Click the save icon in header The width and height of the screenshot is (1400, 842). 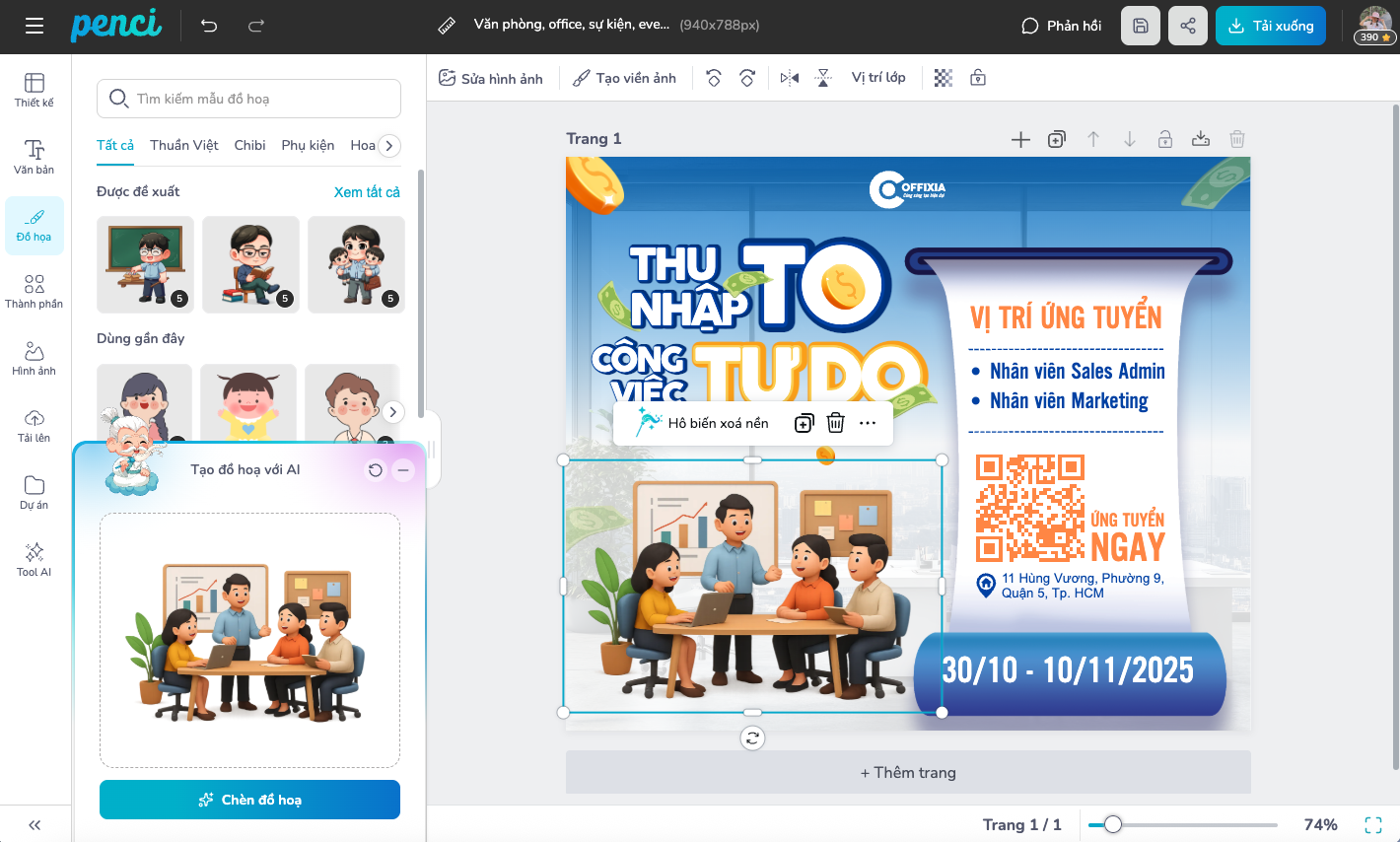1140,26
